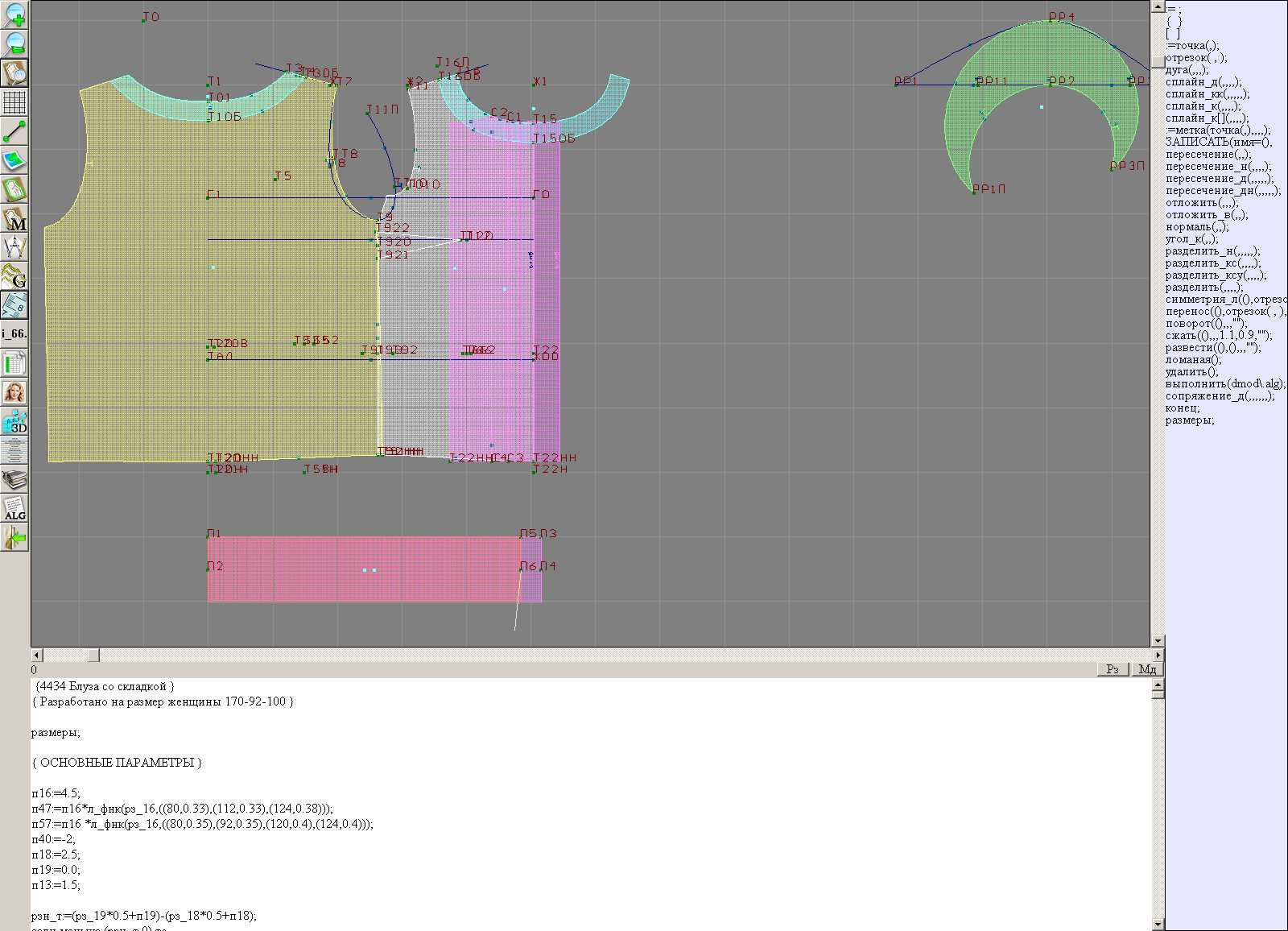Choose 'пересечение' entry in the command list

1207,155
